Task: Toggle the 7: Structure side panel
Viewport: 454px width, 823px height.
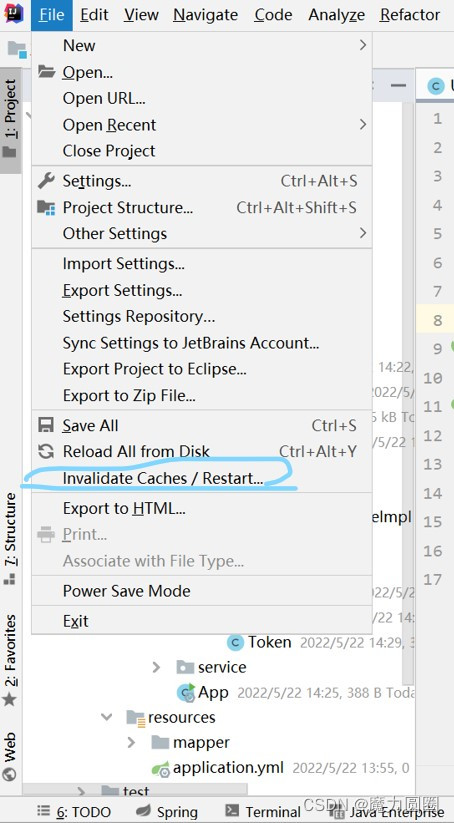Action: pos(10,540)
